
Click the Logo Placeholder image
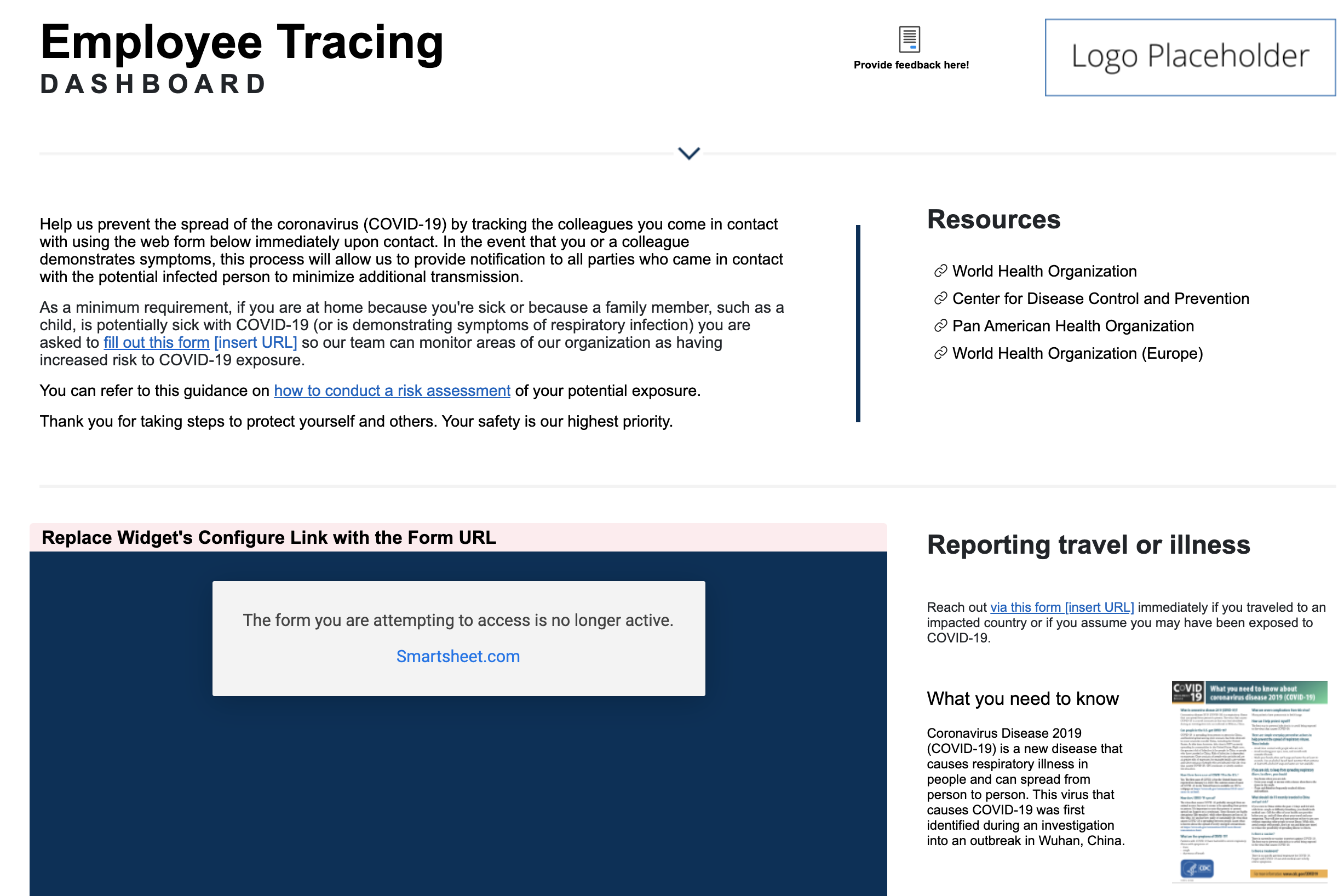pyautogui.click(x=1190, y=57)
